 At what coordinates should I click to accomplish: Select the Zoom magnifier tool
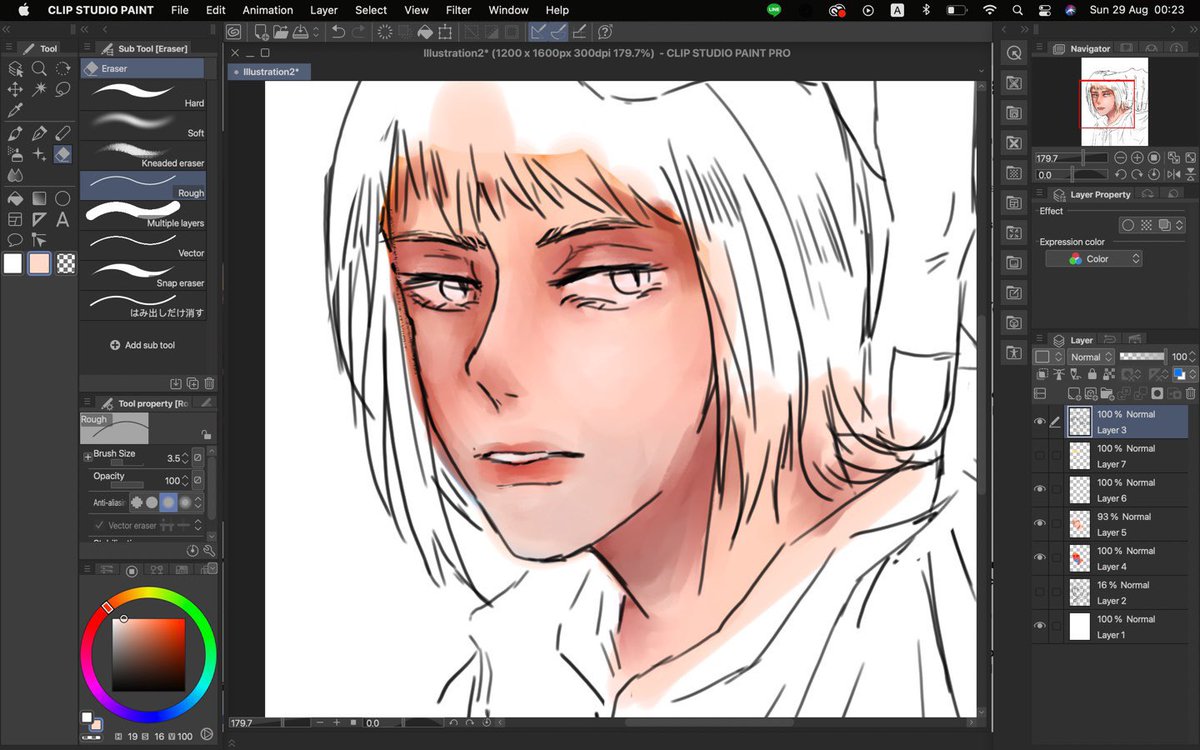click(39, 69)
